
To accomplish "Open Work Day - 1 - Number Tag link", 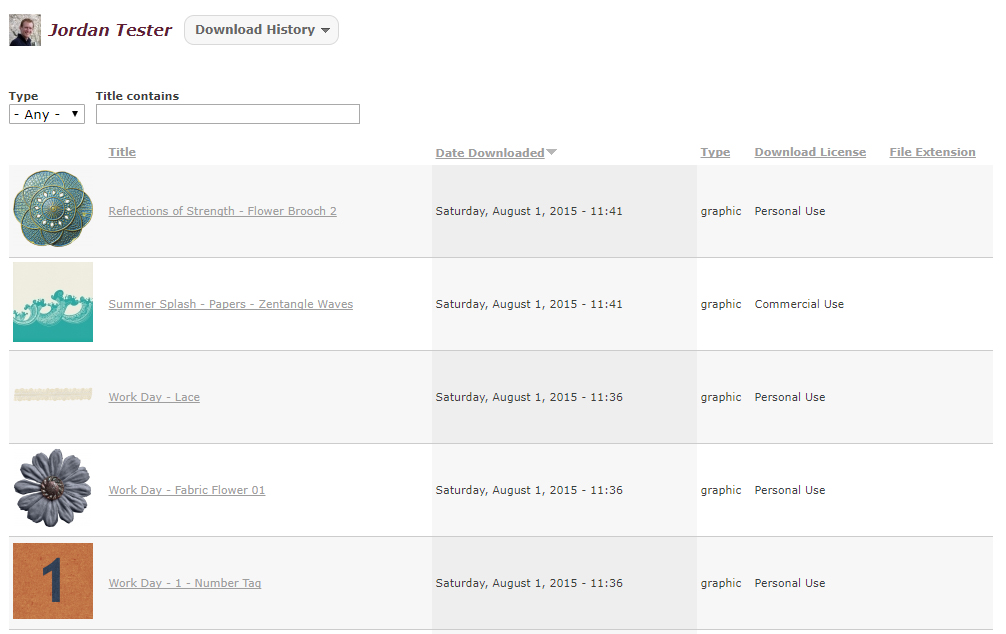I will 185,583.
